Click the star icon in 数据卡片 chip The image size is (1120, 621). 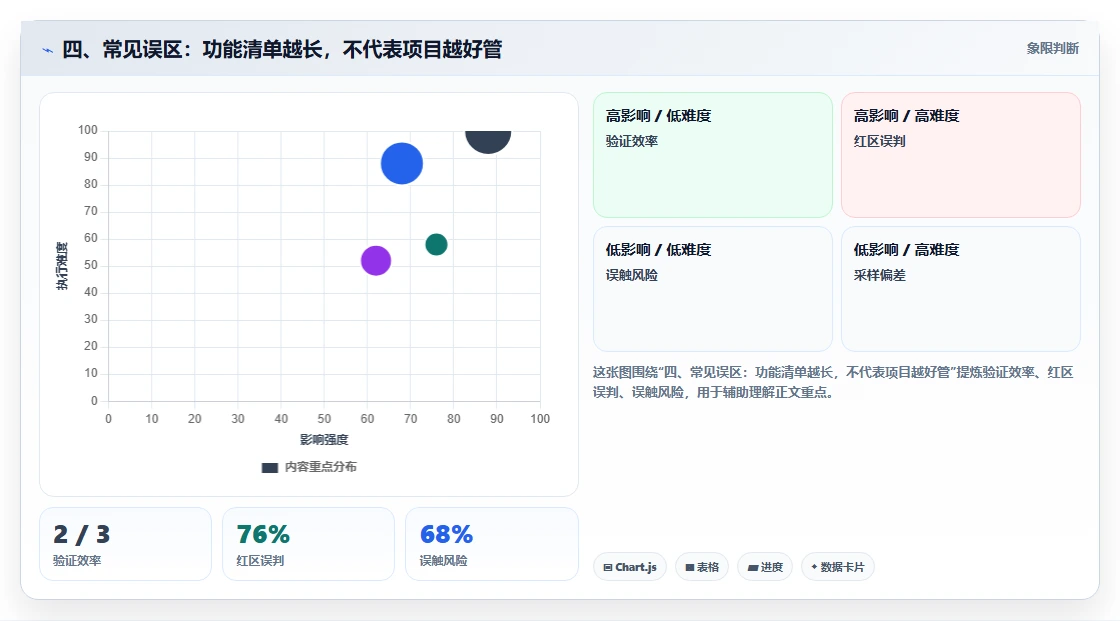point(814,567)
